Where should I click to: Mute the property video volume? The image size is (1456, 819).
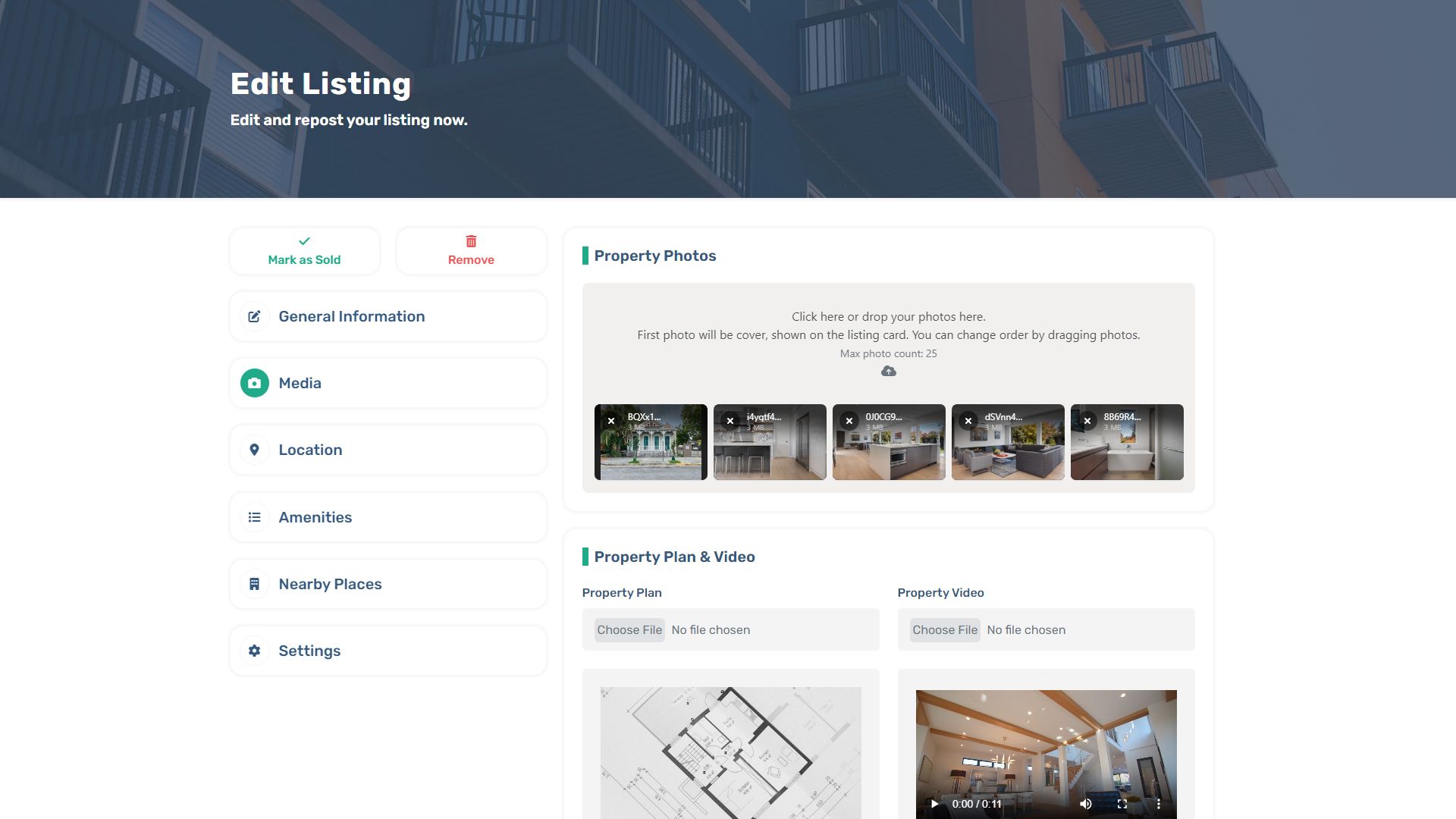click(x=1086, y=804)
